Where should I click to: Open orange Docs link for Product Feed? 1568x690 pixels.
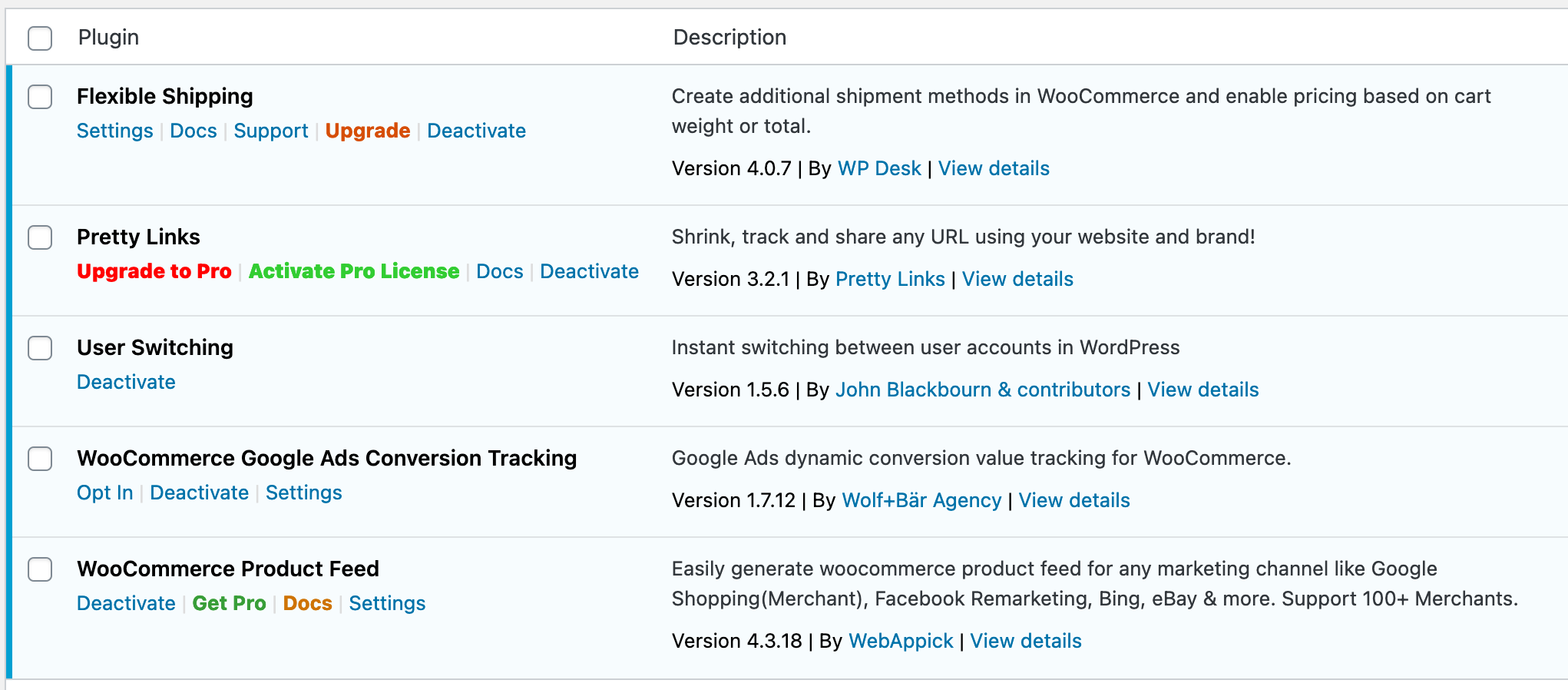tap(307, 603)
